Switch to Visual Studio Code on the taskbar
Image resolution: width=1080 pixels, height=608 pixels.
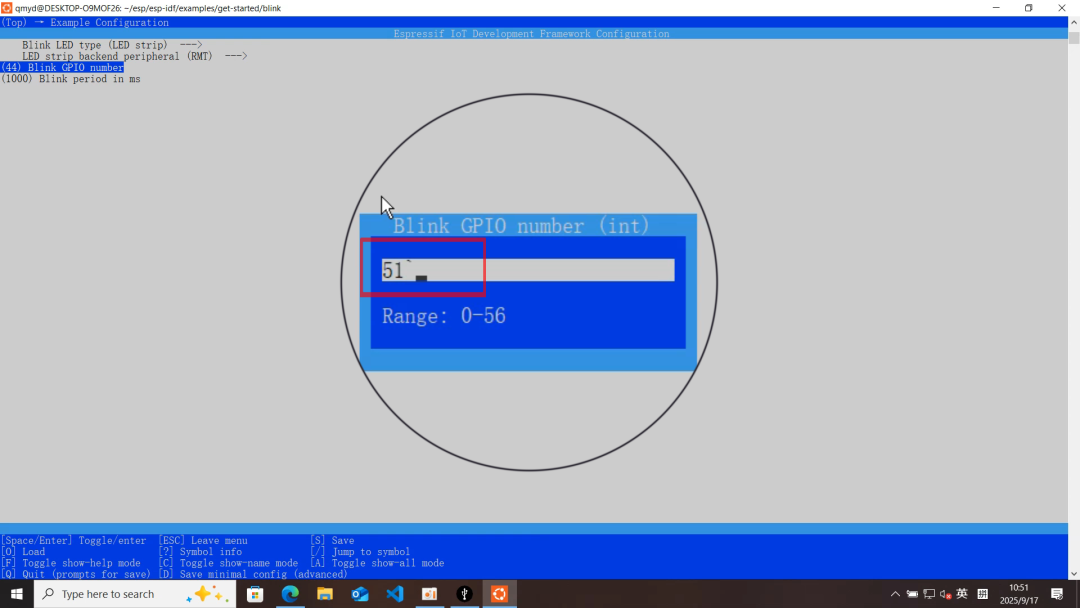click(395, 594)
